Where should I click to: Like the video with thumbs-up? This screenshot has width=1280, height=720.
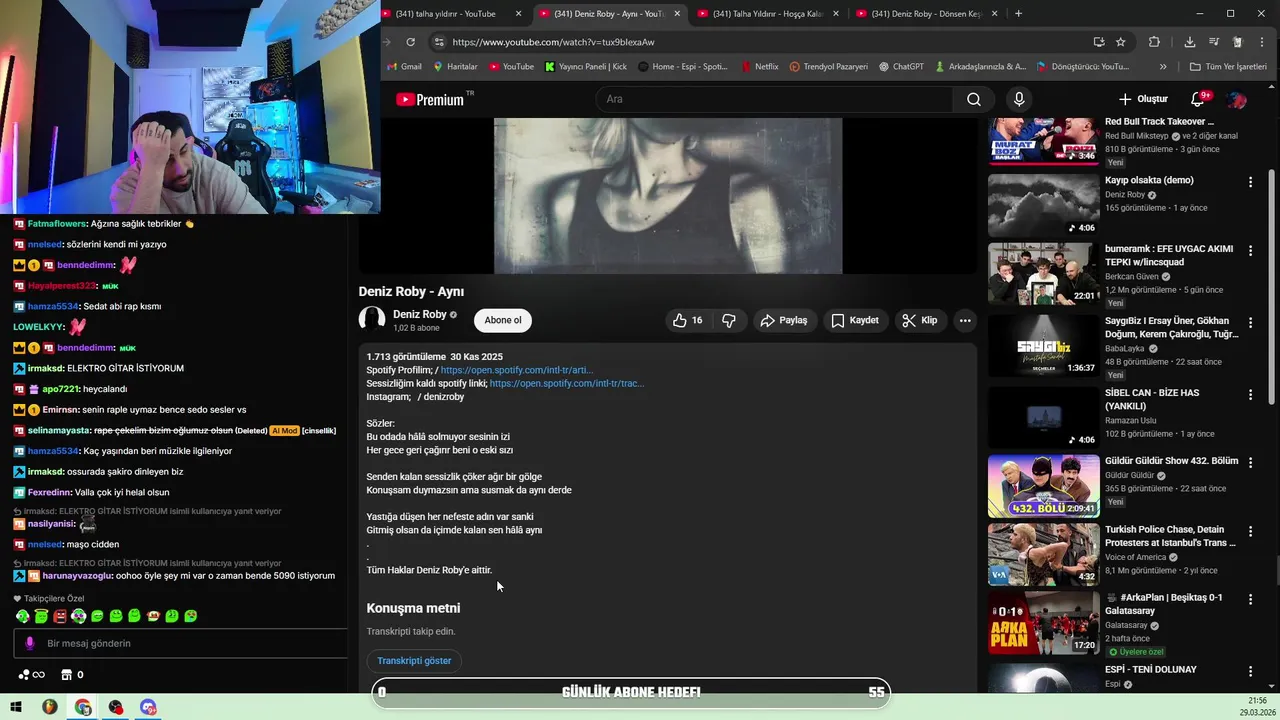687,320
